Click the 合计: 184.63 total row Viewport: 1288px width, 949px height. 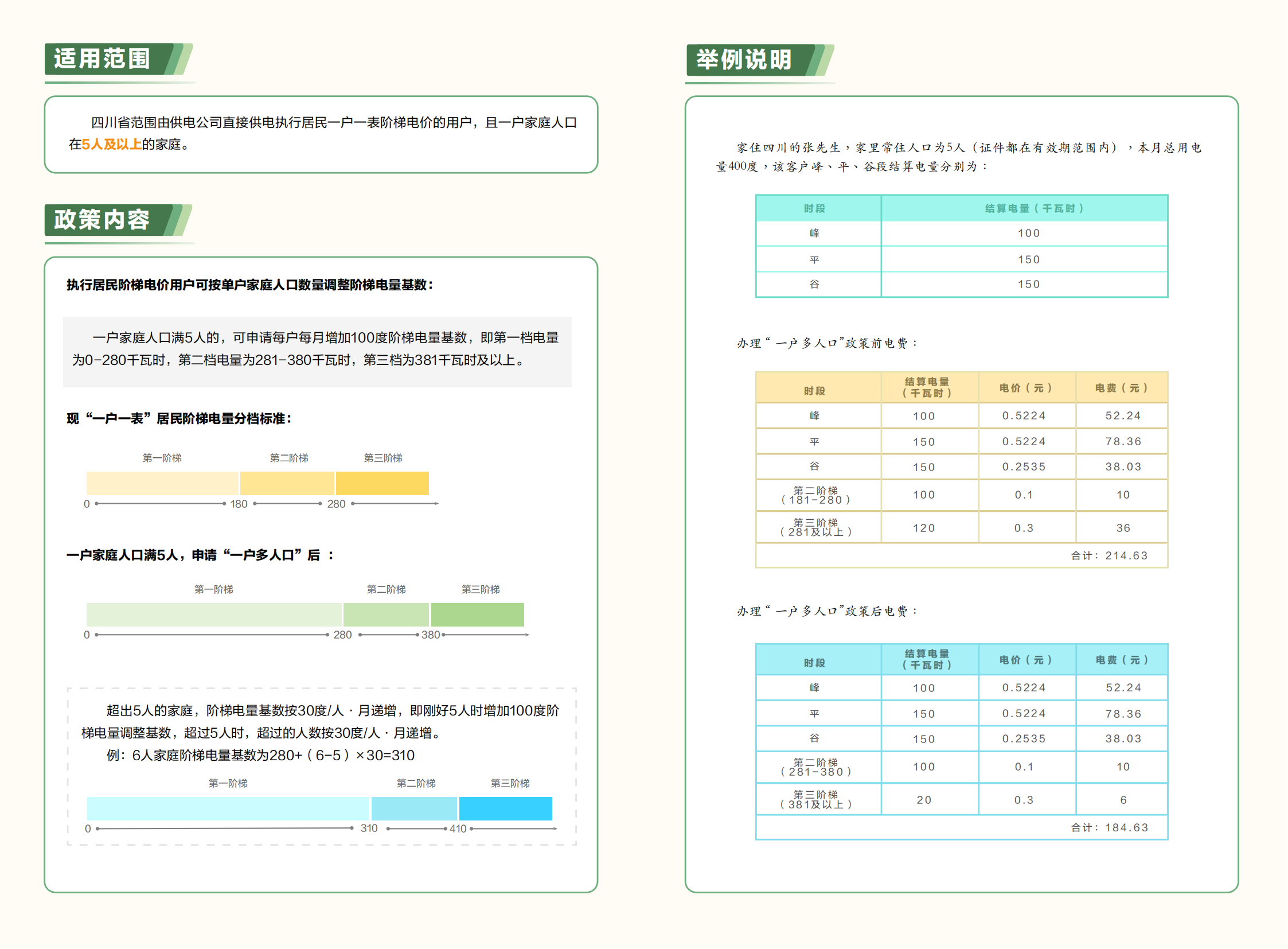(x=1110, y=828)
